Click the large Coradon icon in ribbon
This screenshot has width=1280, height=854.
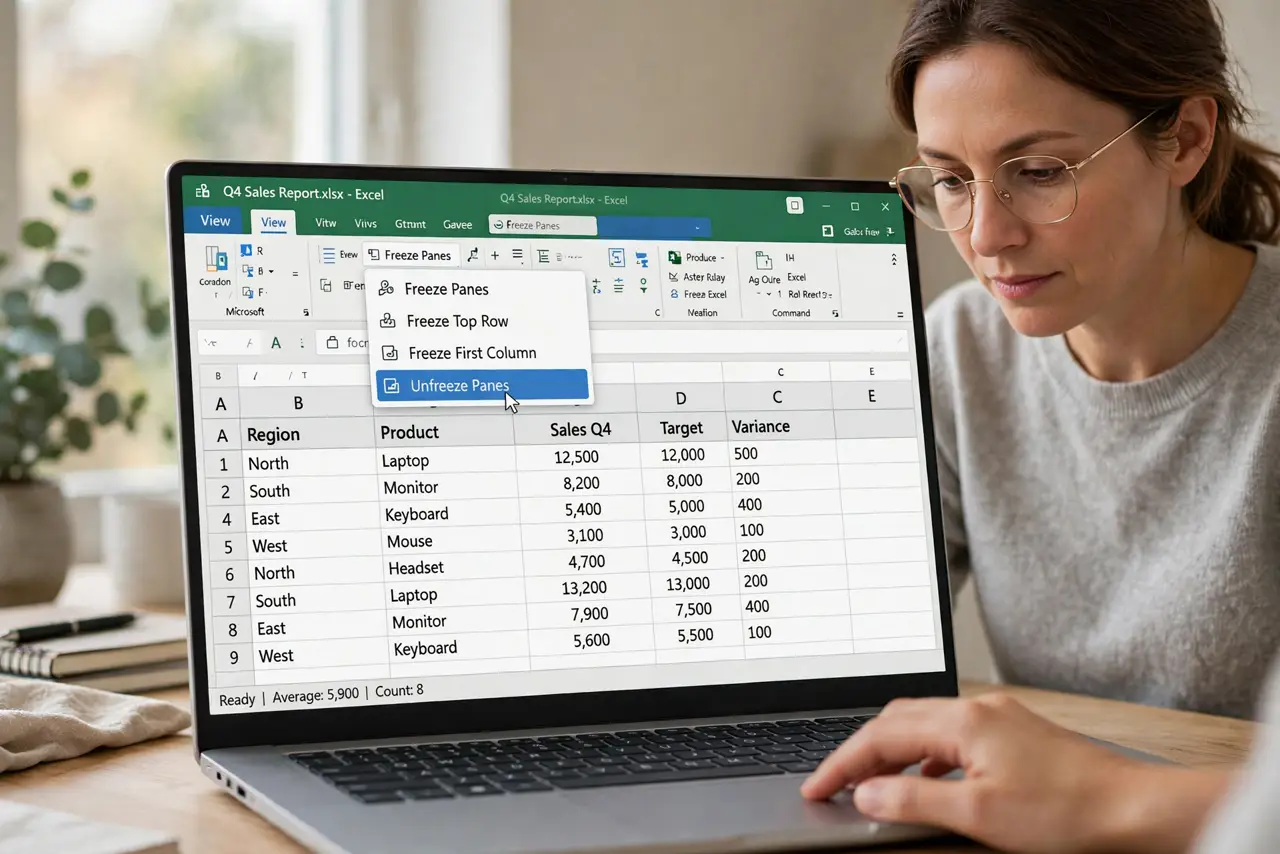tap(215, 260)
